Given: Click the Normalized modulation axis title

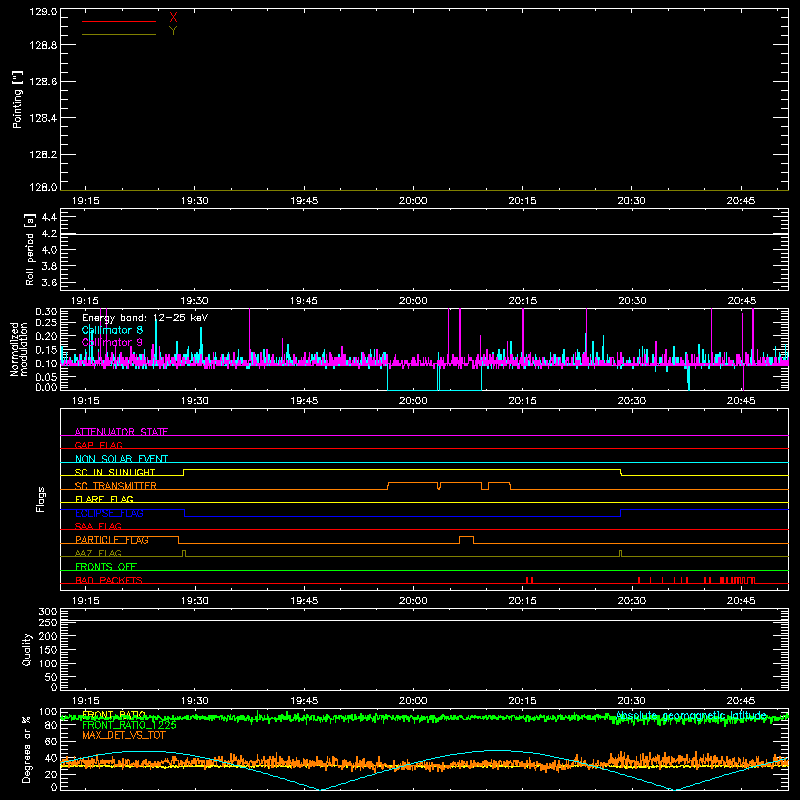Looking at the screenshot, I should [x=19, y=349].
